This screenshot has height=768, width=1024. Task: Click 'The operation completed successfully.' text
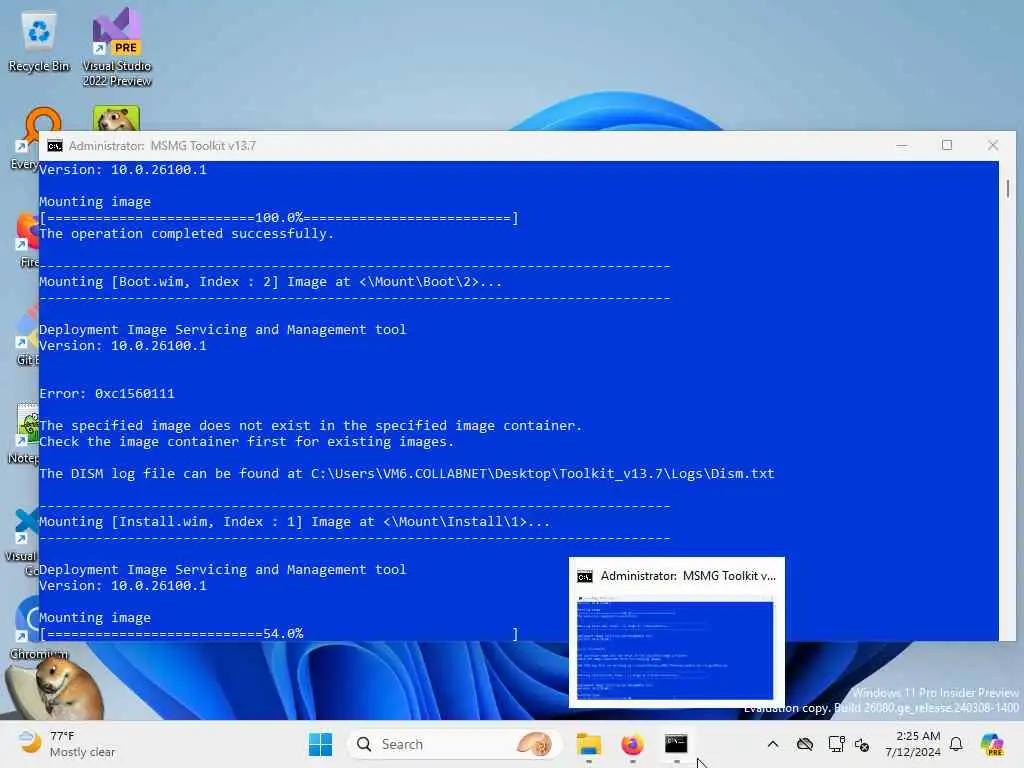point(187,234)
